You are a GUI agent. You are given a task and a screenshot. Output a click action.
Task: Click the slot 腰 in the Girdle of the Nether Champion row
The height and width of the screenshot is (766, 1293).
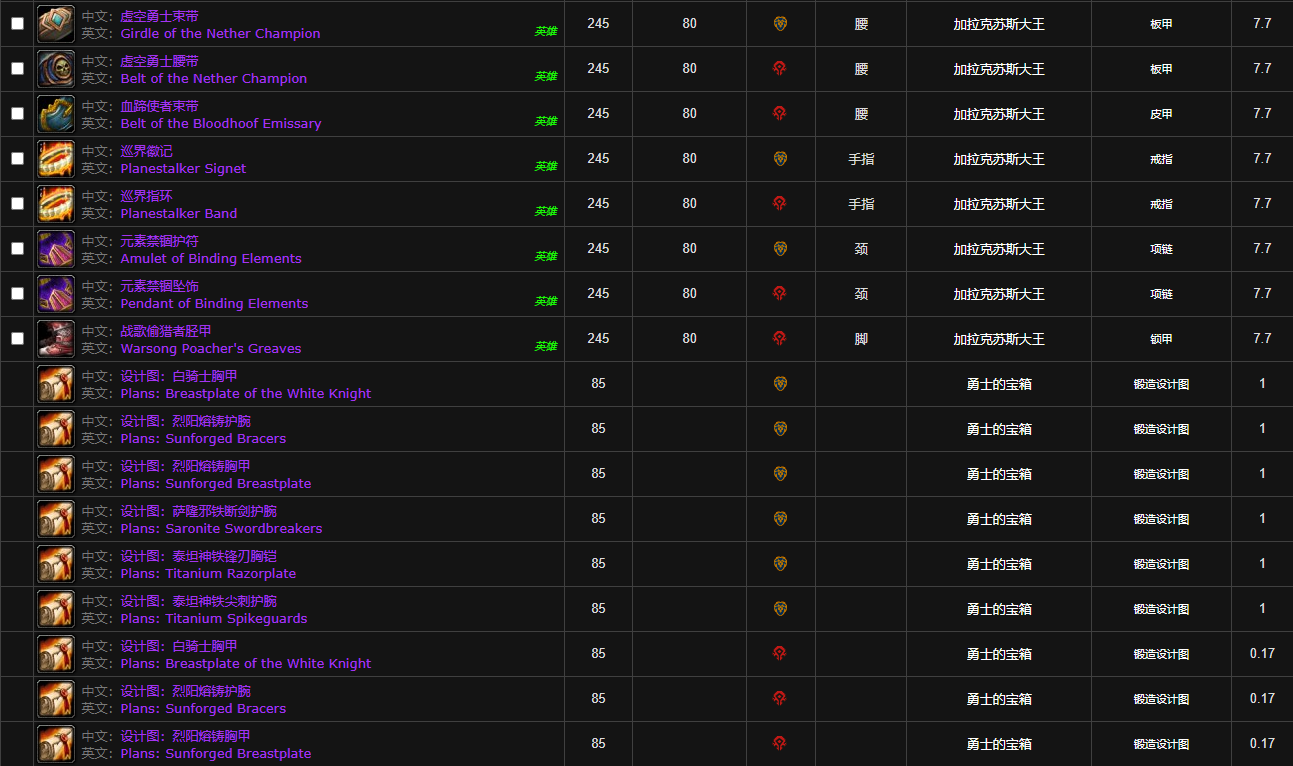[861, 24]
